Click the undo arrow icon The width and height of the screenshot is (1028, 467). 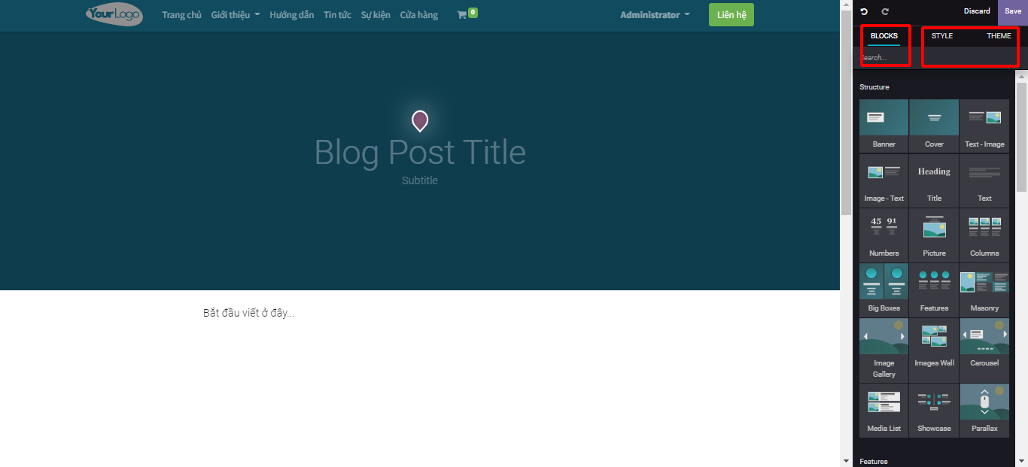(x=864, y=12)
